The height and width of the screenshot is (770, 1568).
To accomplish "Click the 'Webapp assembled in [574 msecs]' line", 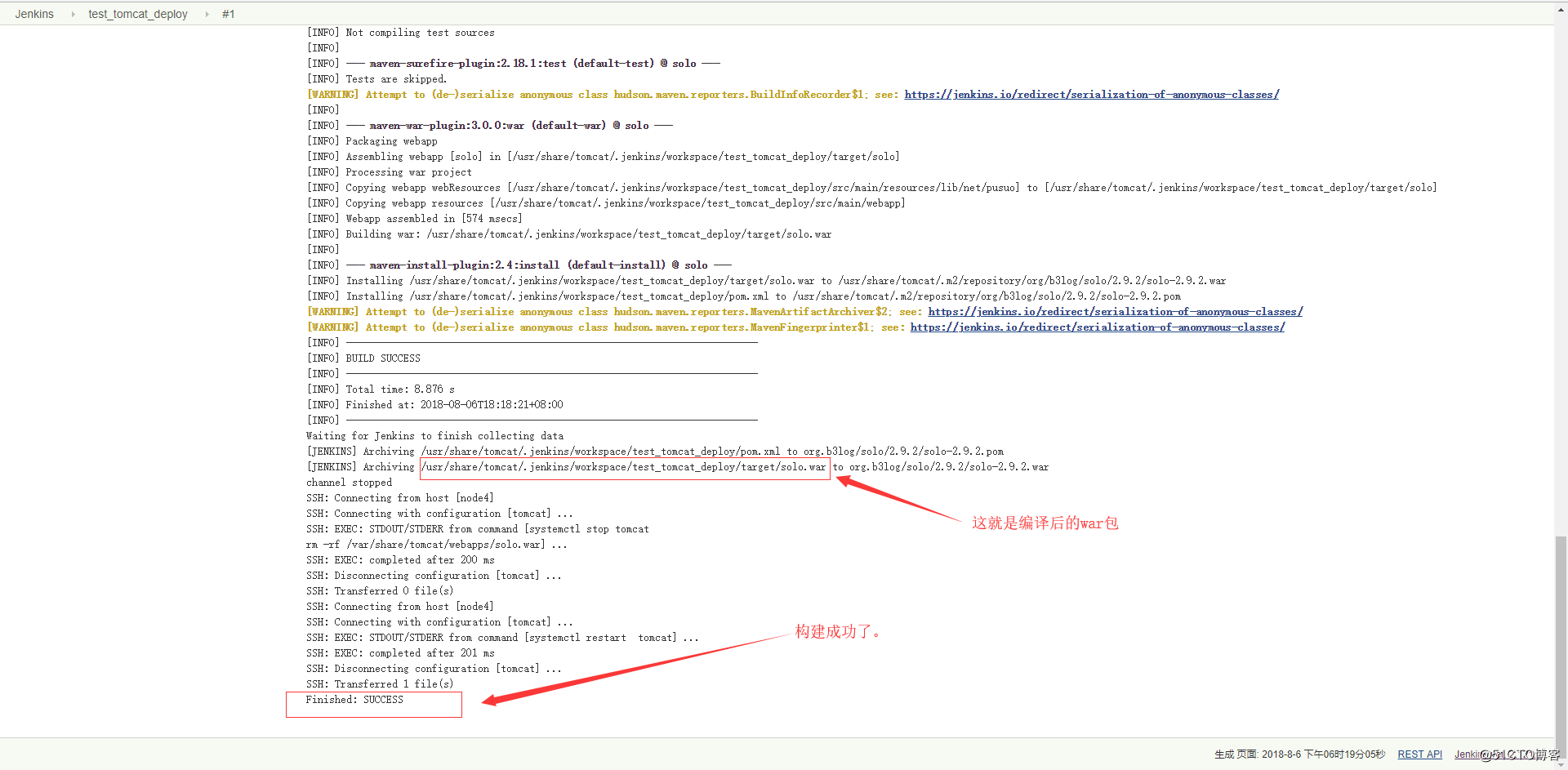I will coord(415,219).
